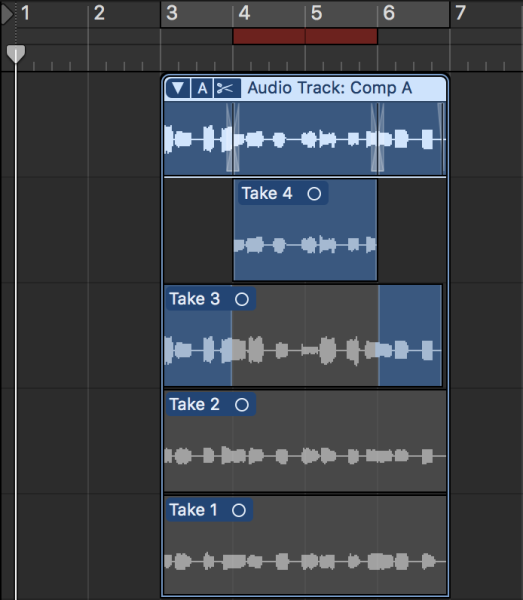This screenshot has height=600, width=523.
Task: Collapse the take folder disclosure triangle
Action: [x=178, y=88]
